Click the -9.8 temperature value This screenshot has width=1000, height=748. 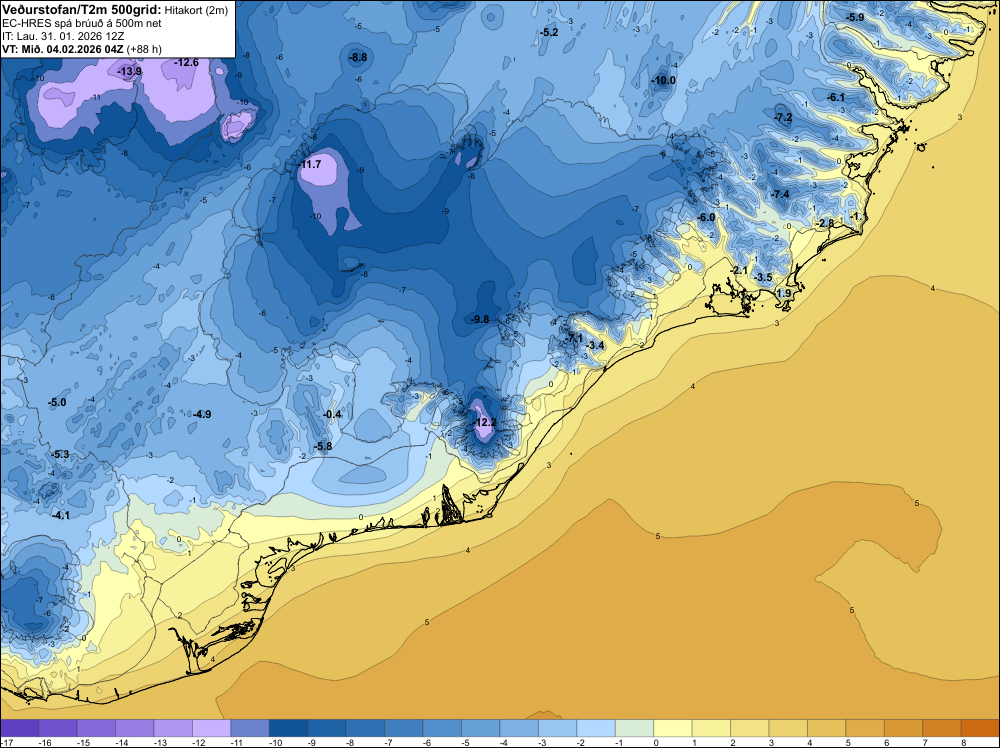(x=480, y=319)
